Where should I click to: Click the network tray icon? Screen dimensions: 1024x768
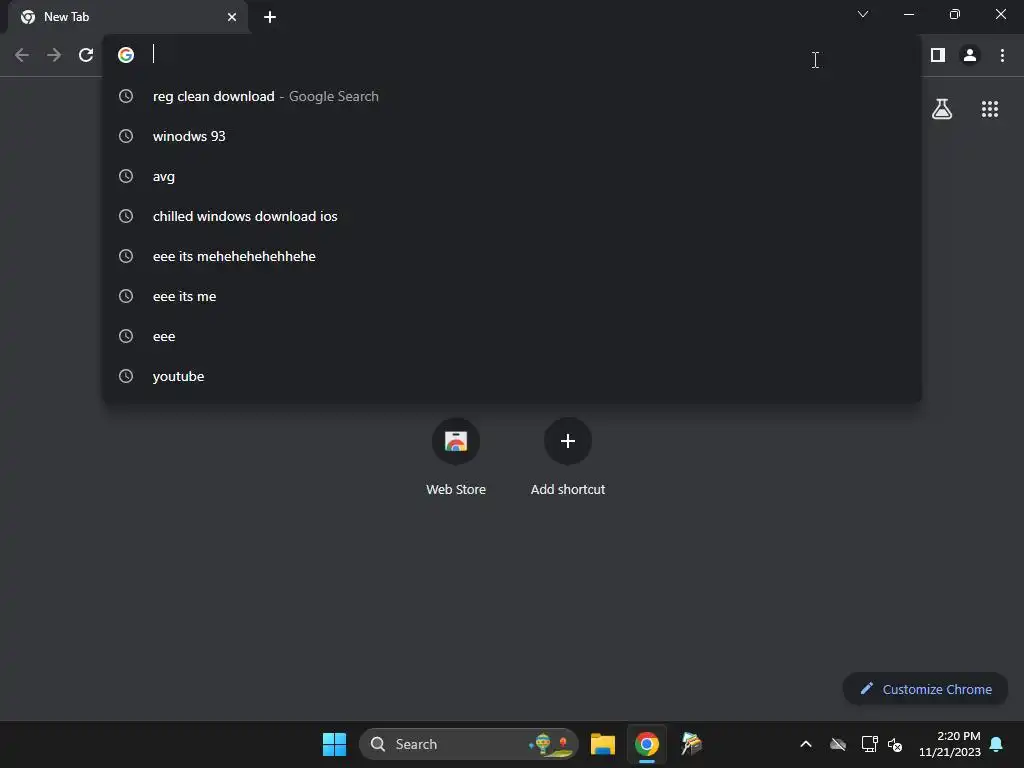click(869, 744)
